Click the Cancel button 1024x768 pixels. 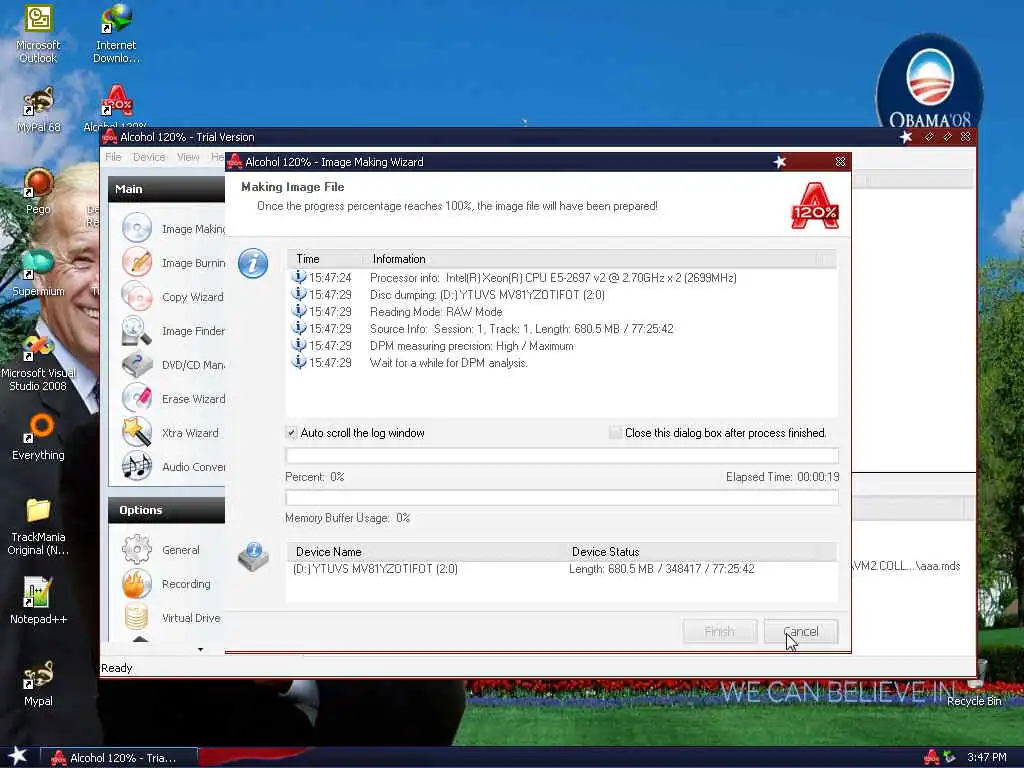801,632
